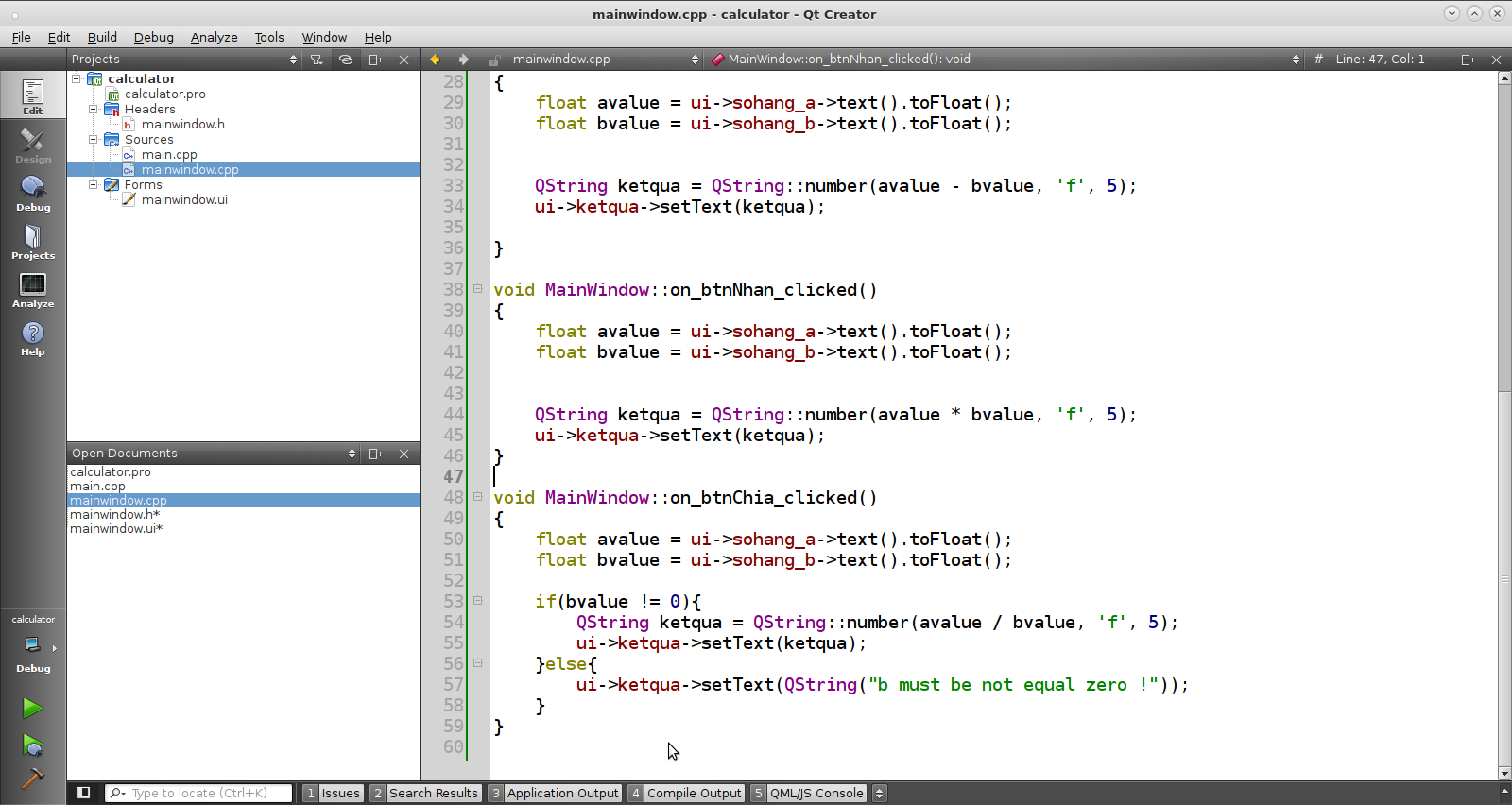Image resolution: width=1512 pixels, height=805 pixels.
Task: Go forward in editor navigation history
Action: coord(463,59)
